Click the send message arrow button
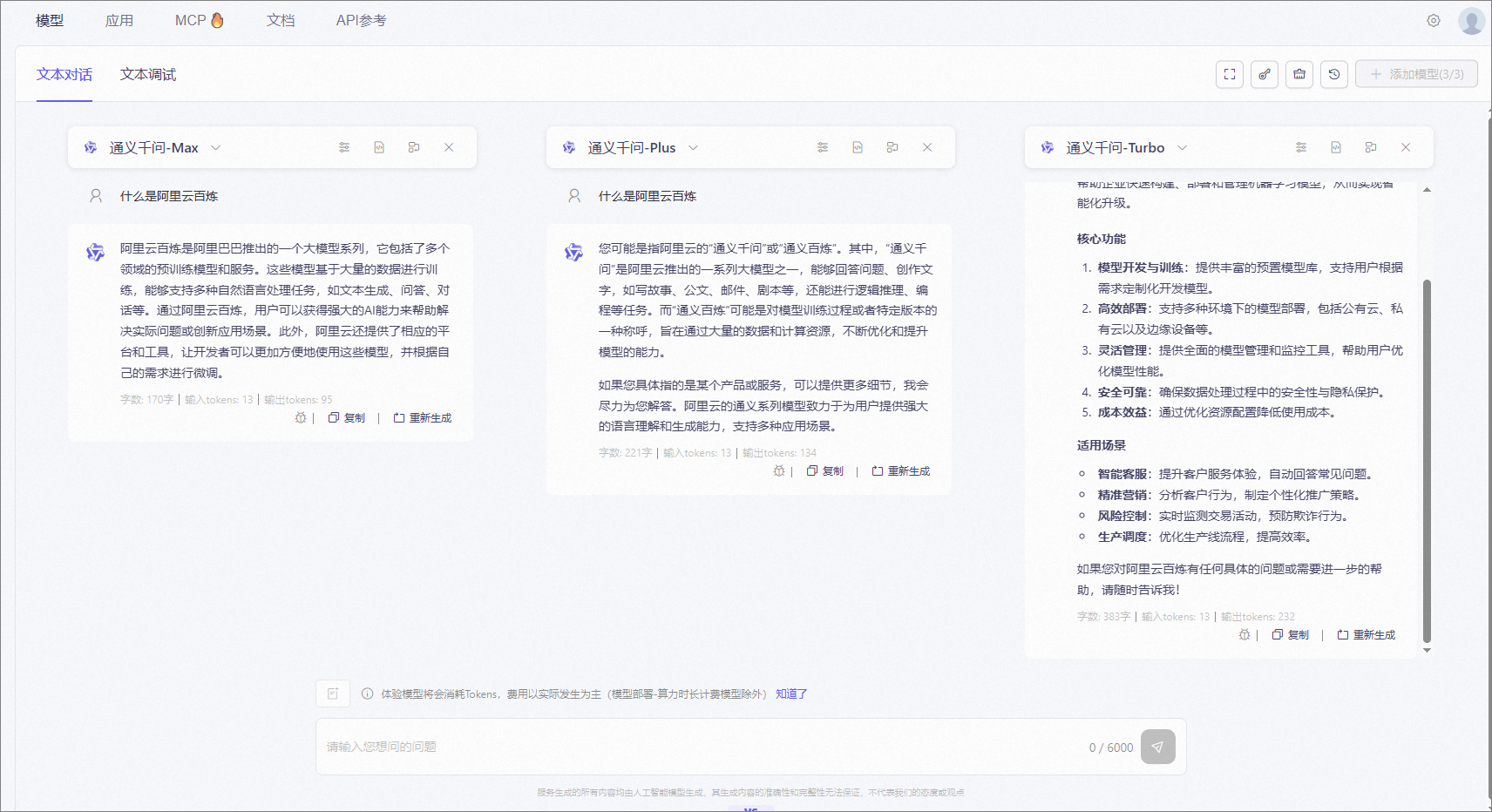 pos(1158,747)
